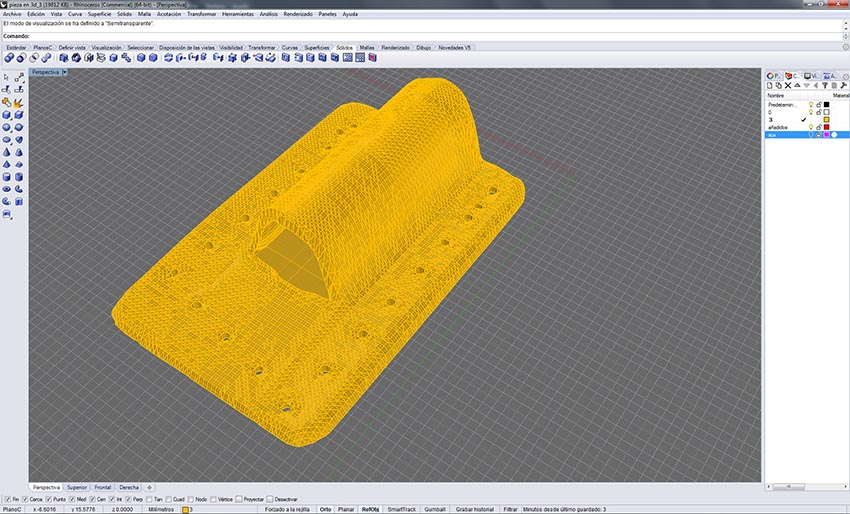The height and width of the screenshot is (514, 850).
Task: Move layer up with up-triangle icon
Action: tap(797, 86)
